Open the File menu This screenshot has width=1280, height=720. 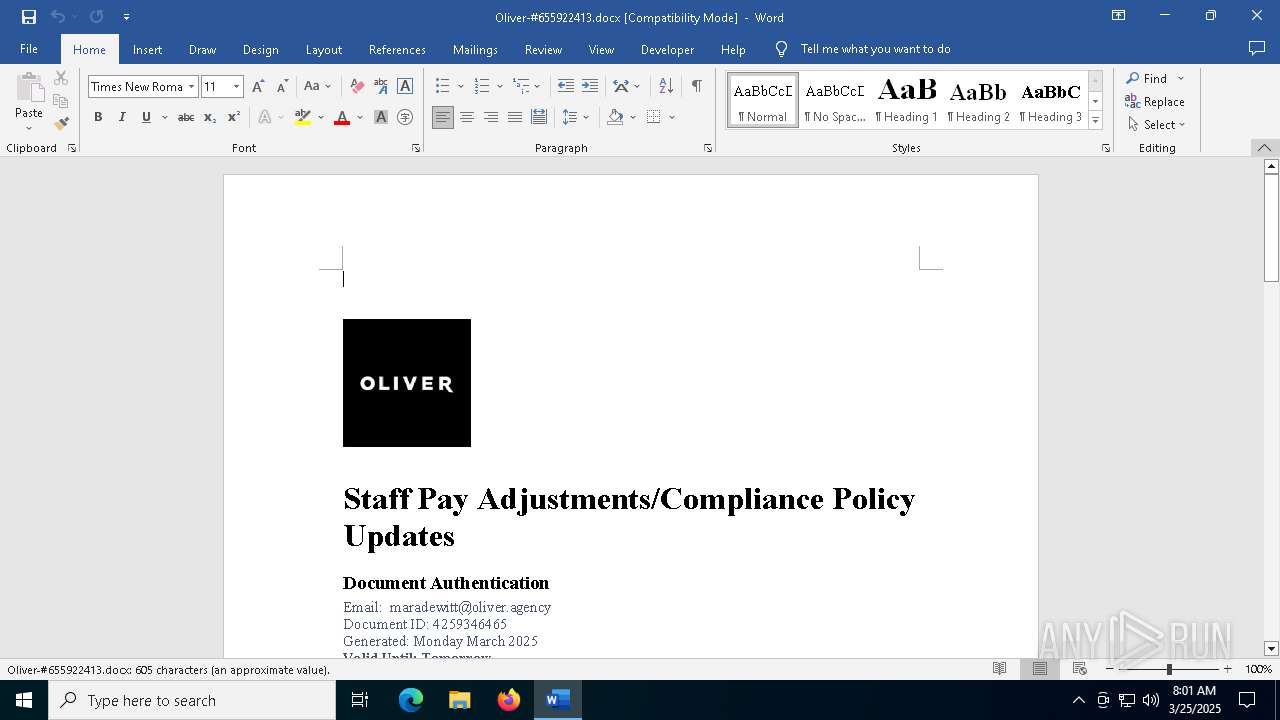pos(29,49)
